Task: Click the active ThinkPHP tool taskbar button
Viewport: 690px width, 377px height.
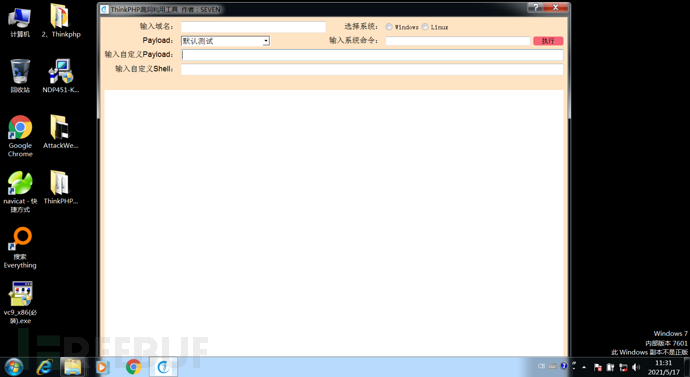Action: (163, 367)
